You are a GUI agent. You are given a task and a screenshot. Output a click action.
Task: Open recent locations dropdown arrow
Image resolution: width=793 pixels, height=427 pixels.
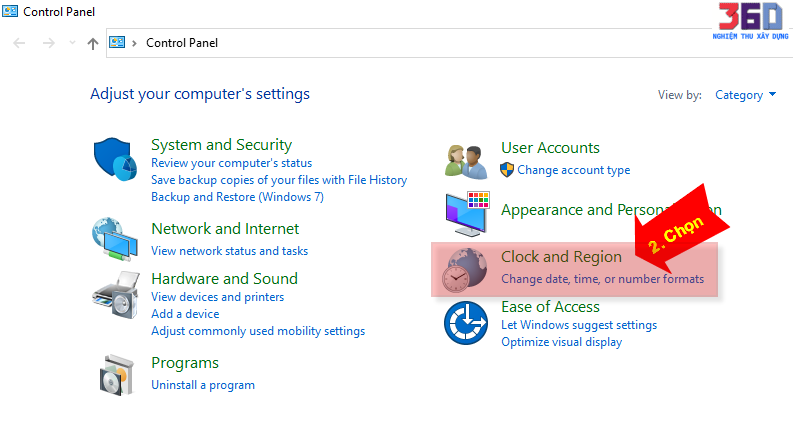click(x=72, y=43)
